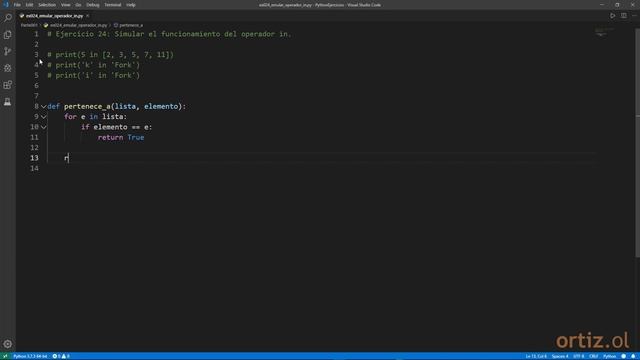Open the Extensions view

8,85
